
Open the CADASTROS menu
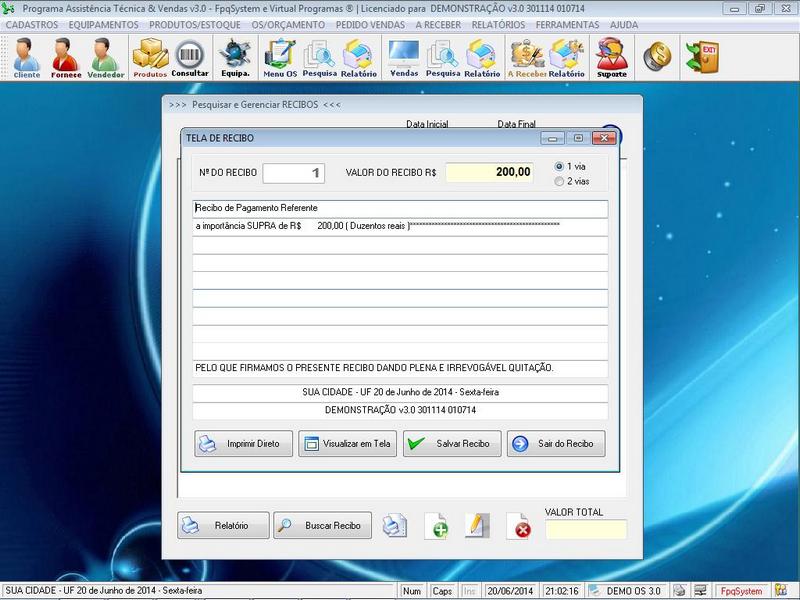pyautogui.click(x=32, y=25)
